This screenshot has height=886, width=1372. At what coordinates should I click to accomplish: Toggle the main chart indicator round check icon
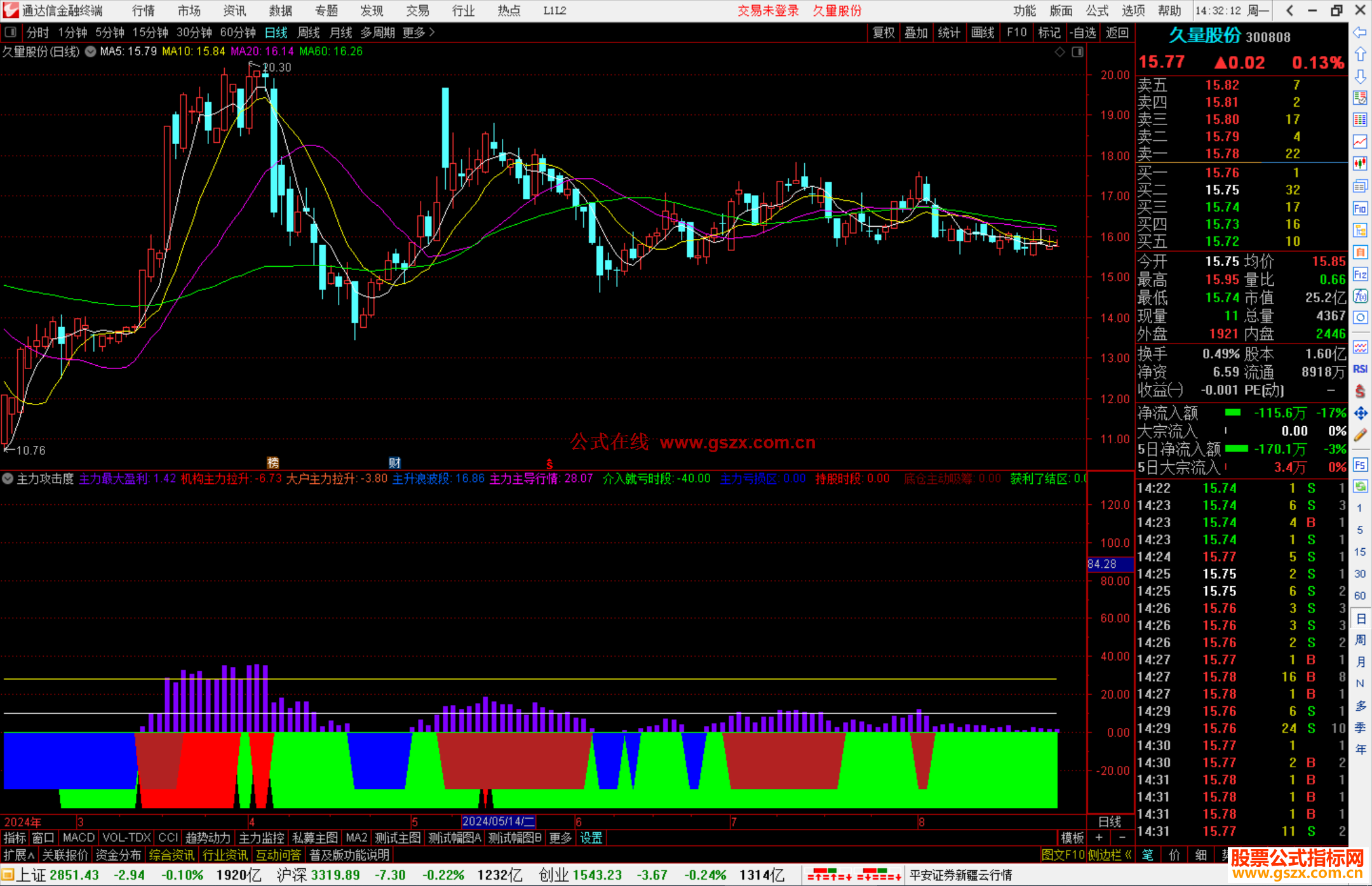91,51
